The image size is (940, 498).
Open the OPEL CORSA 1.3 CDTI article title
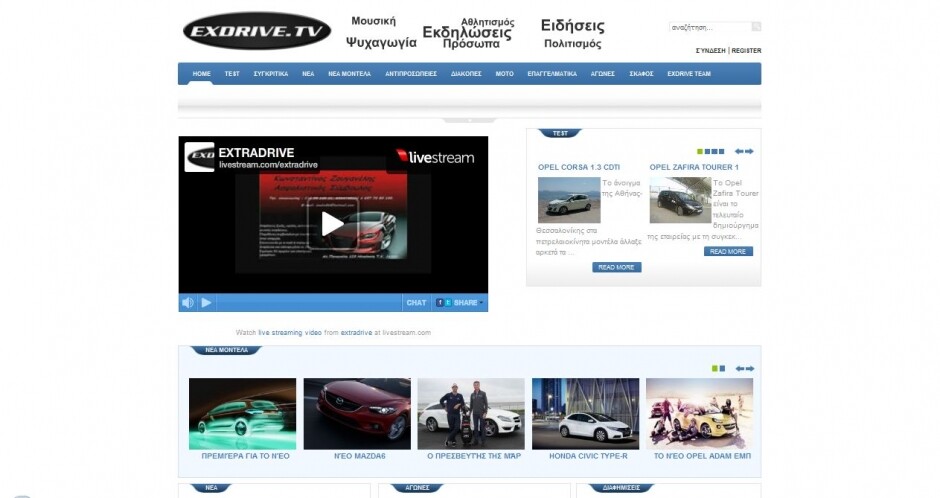579,167
